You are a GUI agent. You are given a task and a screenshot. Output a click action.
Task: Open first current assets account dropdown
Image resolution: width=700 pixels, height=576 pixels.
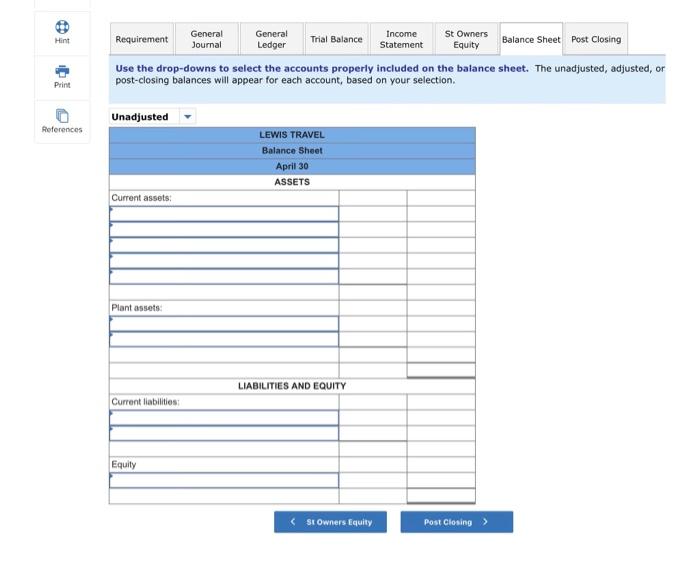pos(224,214)
